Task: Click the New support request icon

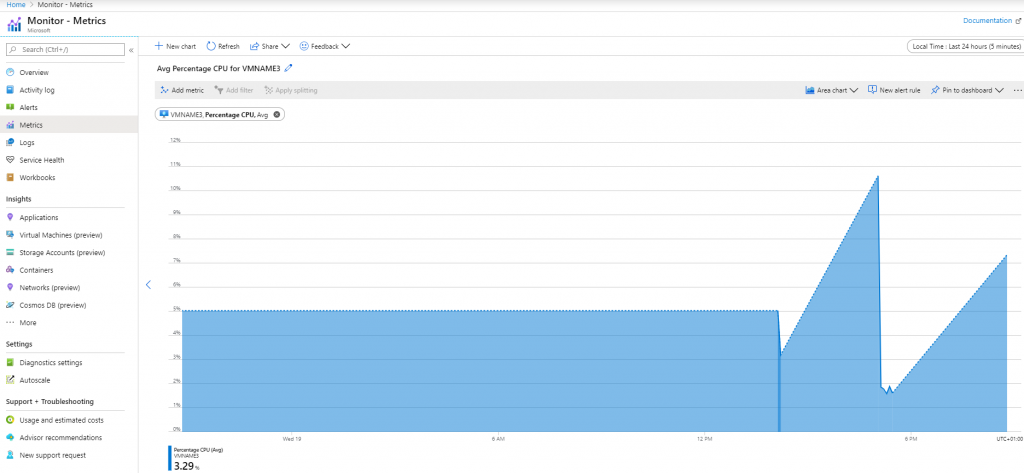Action: coord(10,455)
